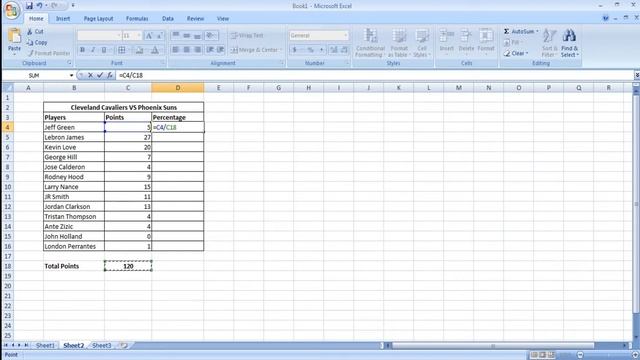
Task: Toggle Italic formatting
Action: click(x=93, y=50)
